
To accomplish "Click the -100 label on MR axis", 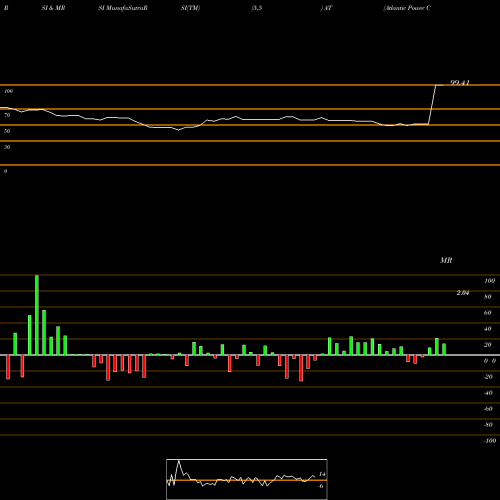I will coord(489,441).
